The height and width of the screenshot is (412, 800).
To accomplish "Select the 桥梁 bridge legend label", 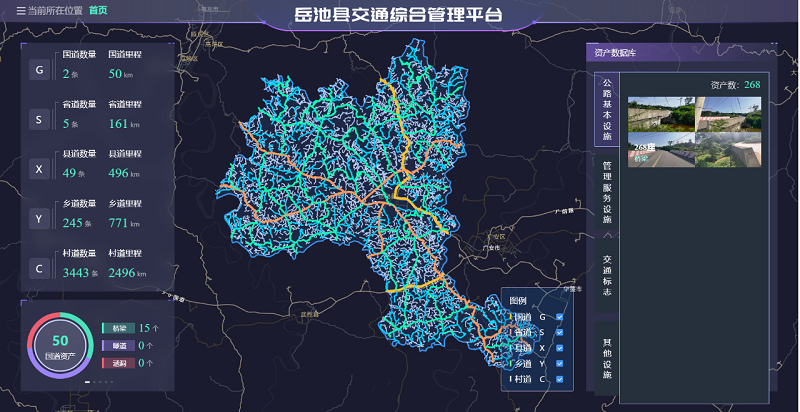I will coord(118,328).
